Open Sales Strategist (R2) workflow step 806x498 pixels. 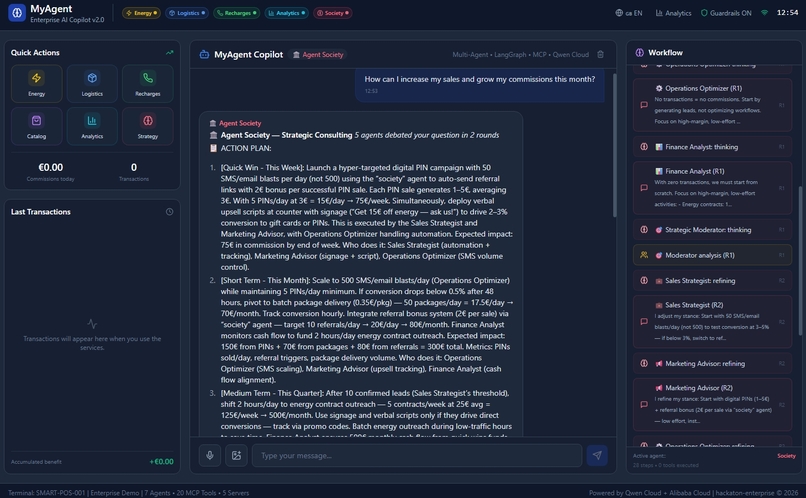[712, 321]
